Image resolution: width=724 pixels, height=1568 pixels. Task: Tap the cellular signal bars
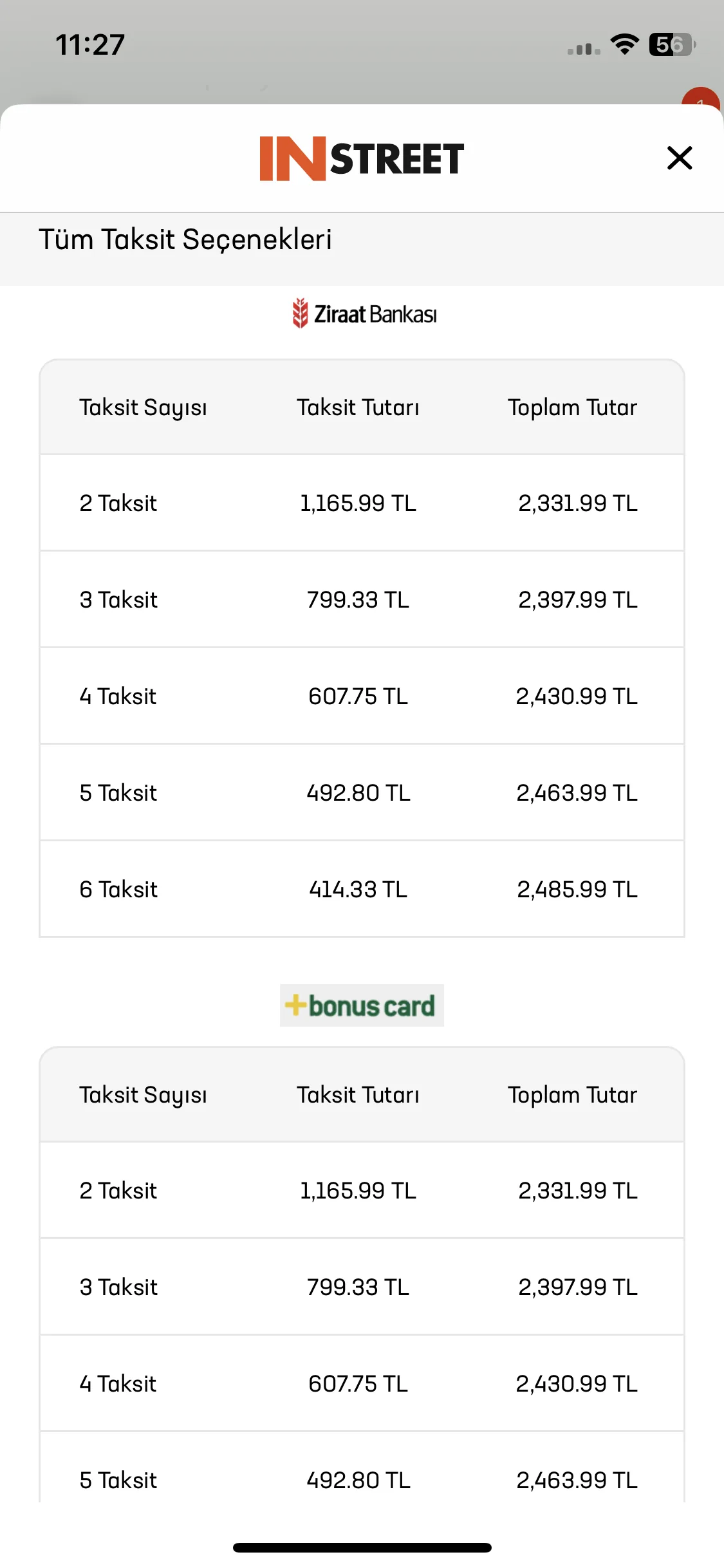click(584, 49)
